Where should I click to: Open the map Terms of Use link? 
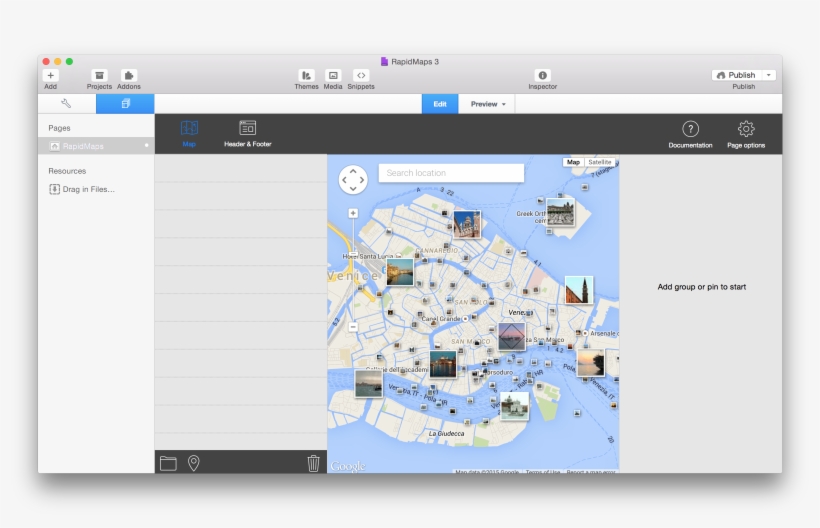(542, 472)
